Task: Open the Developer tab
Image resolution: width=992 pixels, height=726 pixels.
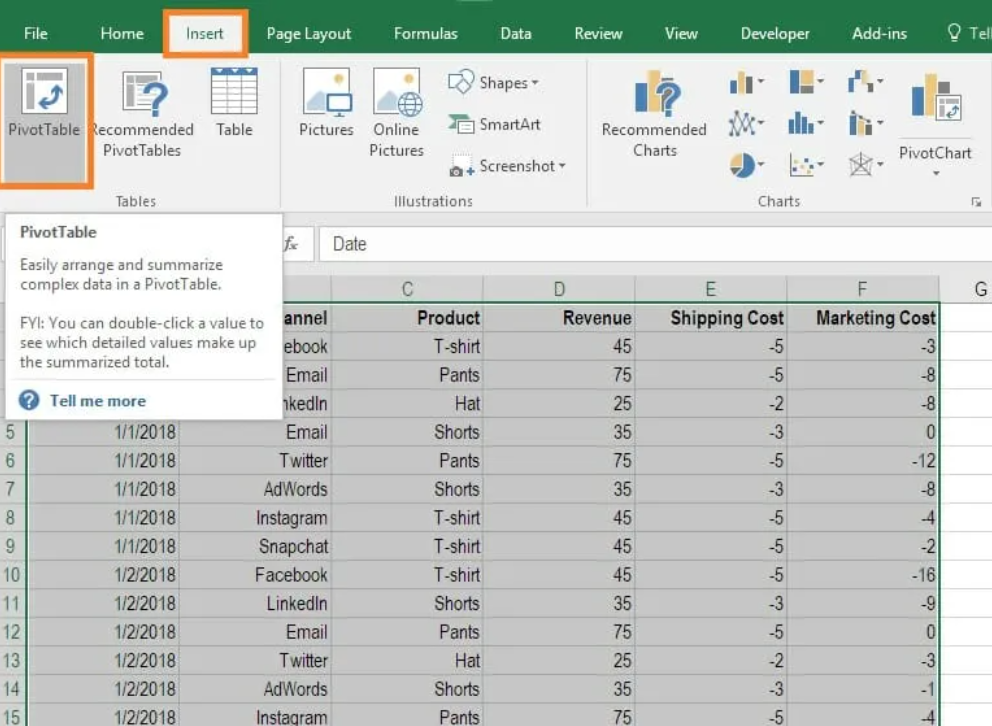Action: 775,33
